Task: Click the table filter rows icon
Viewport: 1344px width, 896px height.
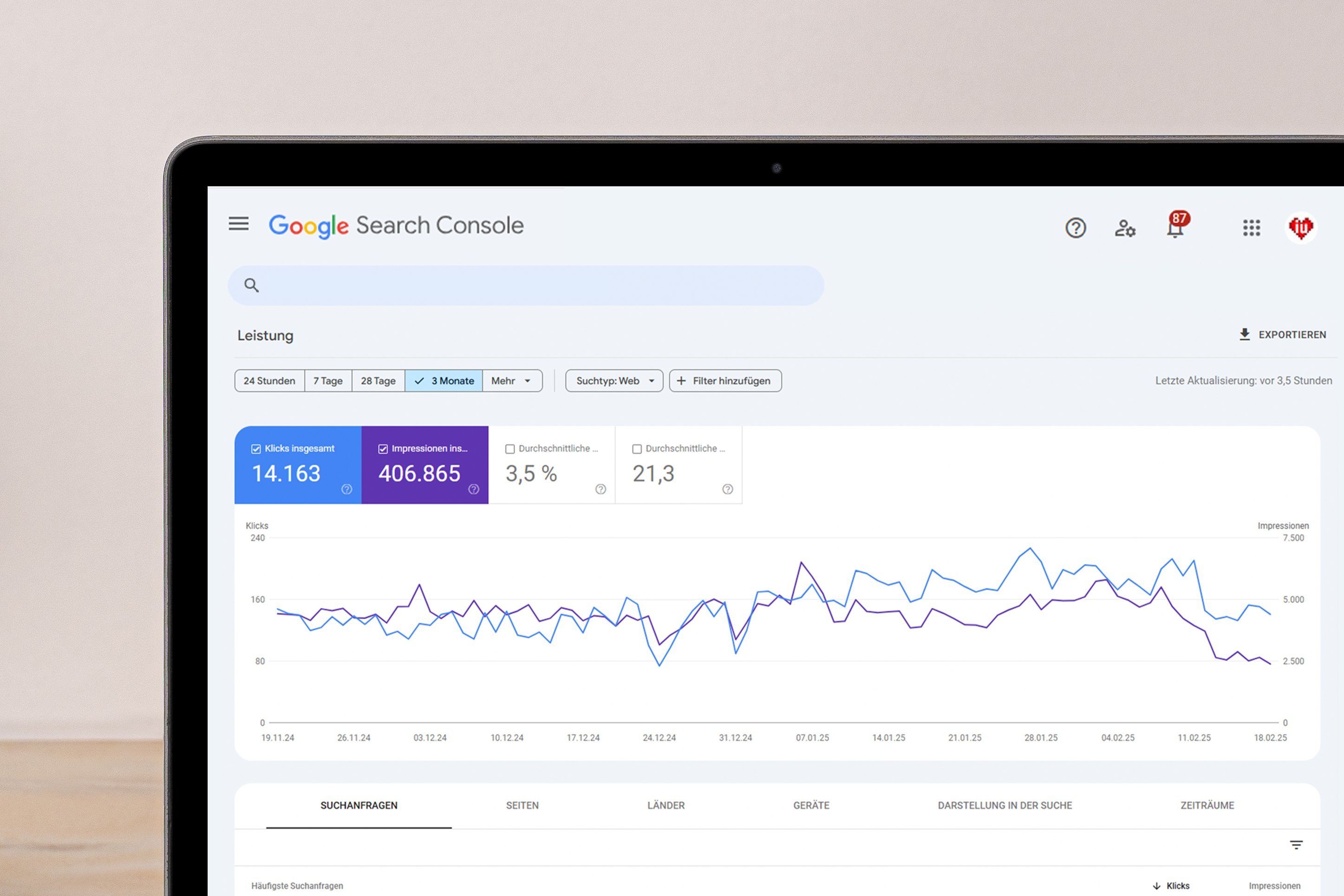Action: click(x=1296, y=844)
